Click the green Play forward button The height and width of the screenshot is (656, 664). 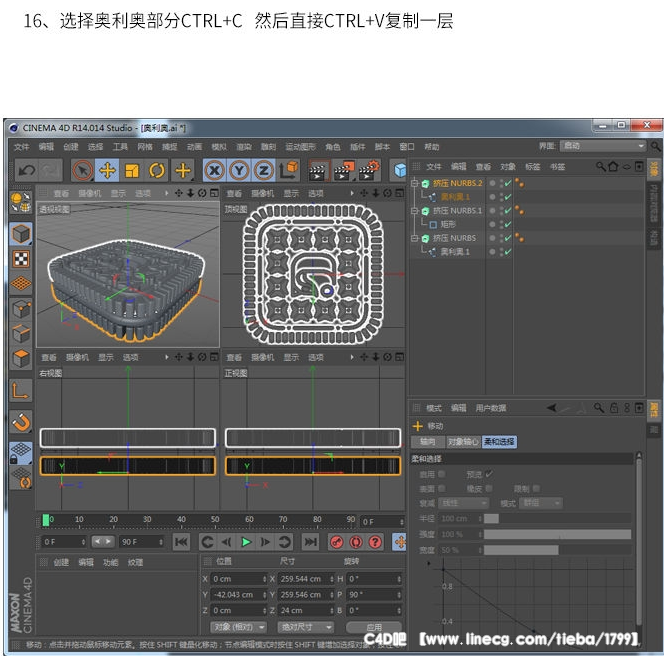[x=246, y=542]
